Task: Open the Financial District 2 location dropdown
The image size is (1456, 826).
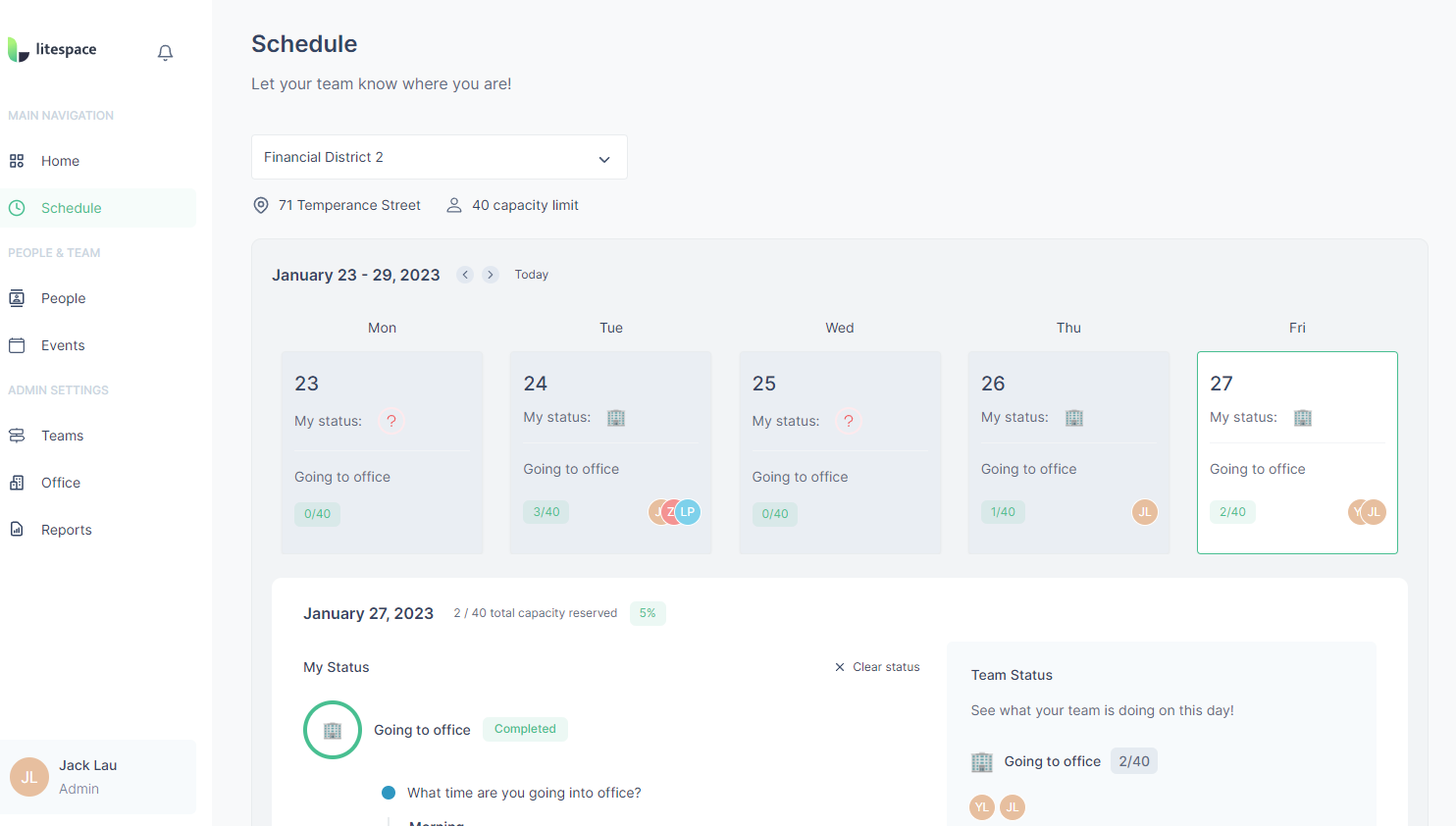Action: point(439,157)
